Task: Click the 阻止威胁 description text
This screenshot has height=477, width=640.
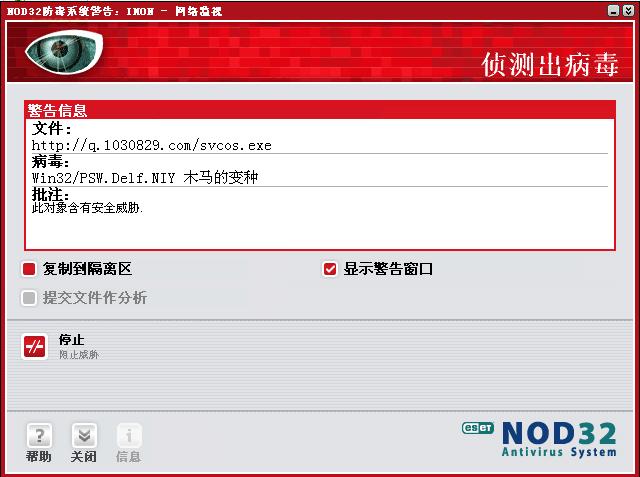Action: 79,355
